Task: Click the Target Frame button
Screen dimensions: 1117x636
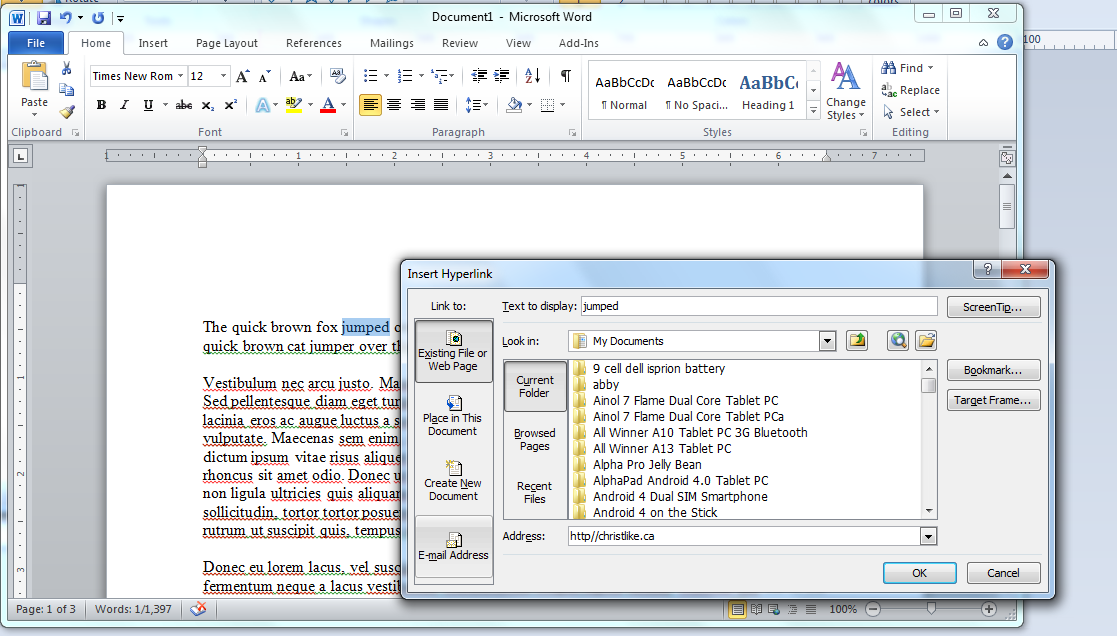Action: pos(993,400)
